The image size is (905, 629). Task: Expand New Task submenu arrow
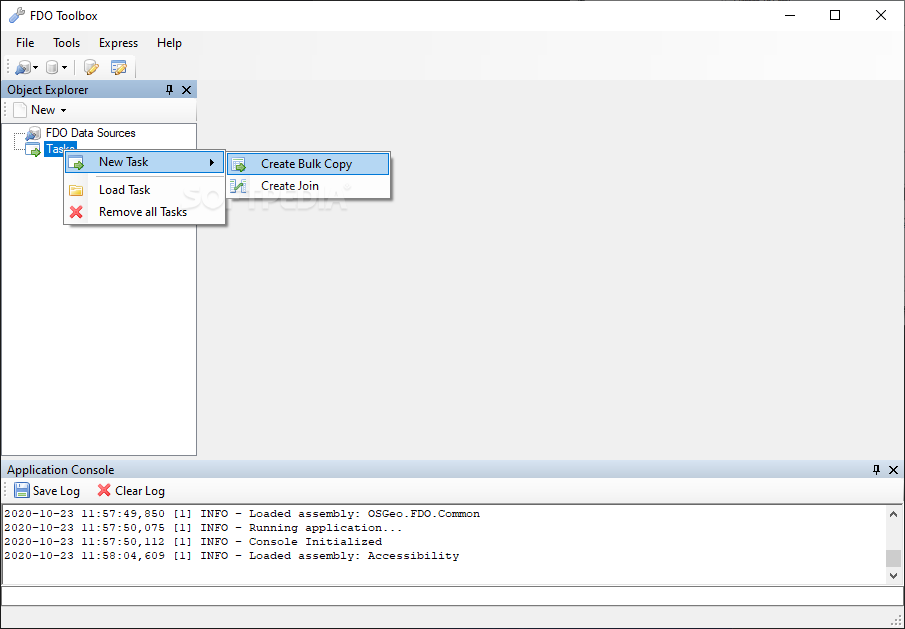[212, 163]
